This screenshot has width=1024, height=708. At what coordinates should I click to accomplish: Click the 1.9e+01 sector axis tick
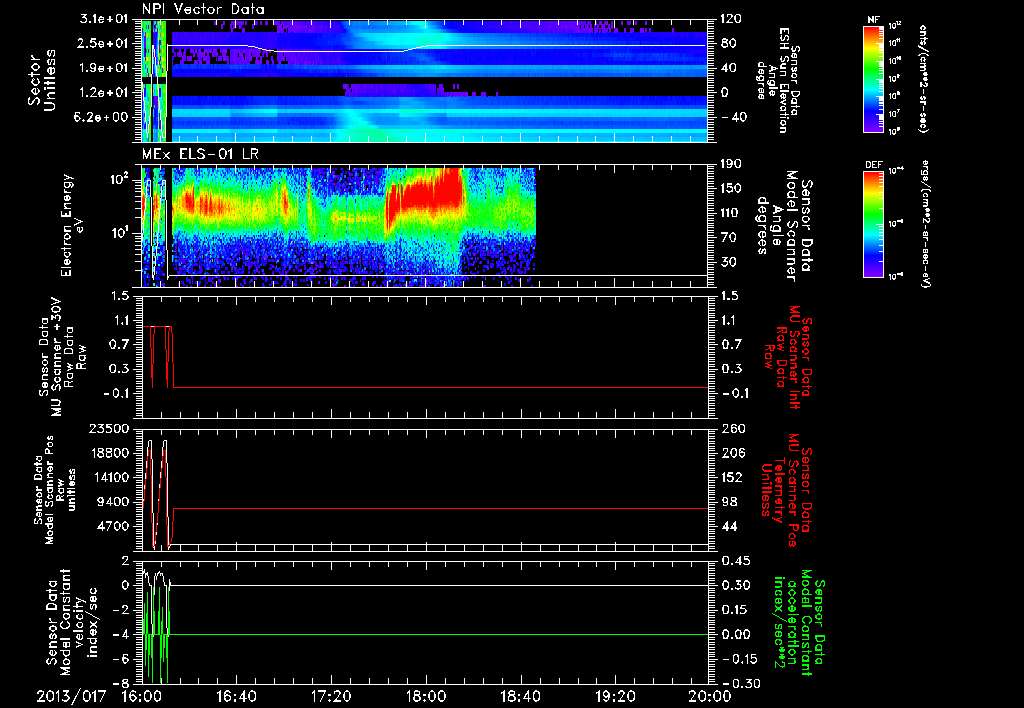pos(103,68)
